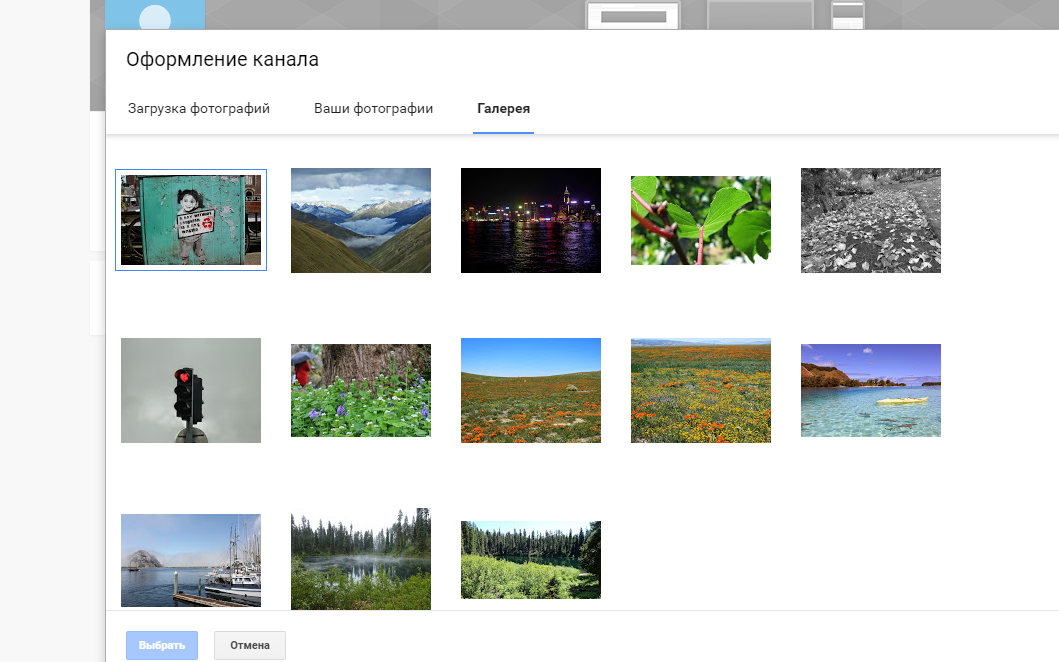The width and height of the screenshot is (1059, 662).
Task: Select the green leaves close-up photo
Action: click(701, 220)
